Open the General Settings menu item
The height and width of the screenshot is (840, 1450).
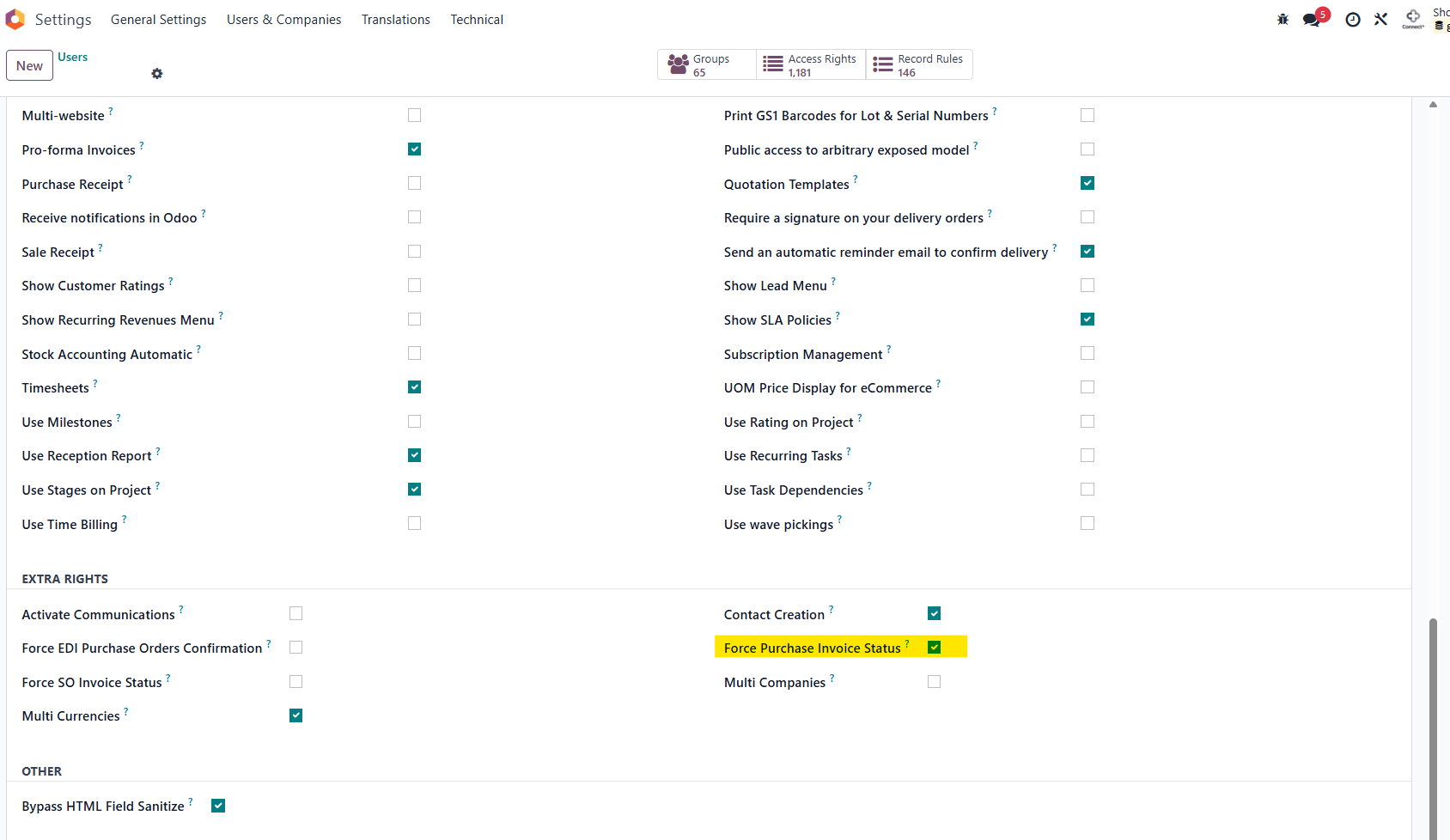click(x=158, y=20)
